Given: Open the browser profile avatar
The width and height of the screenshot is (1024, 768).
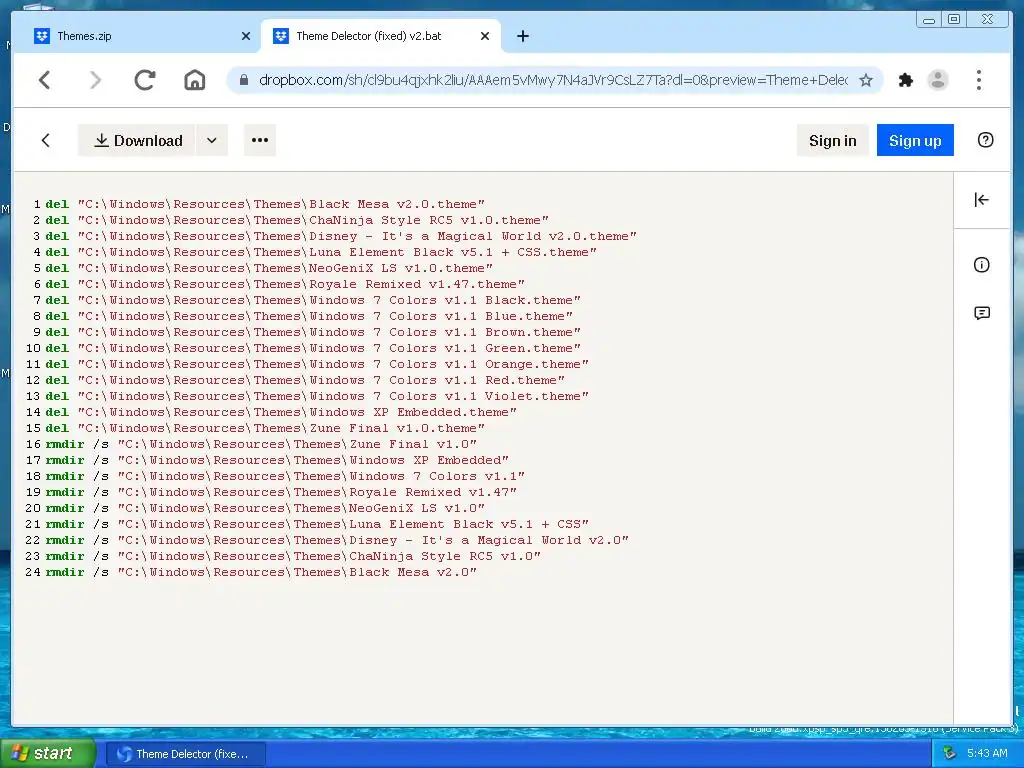Looking at the screenshot, I should click(x=938, y=80).
